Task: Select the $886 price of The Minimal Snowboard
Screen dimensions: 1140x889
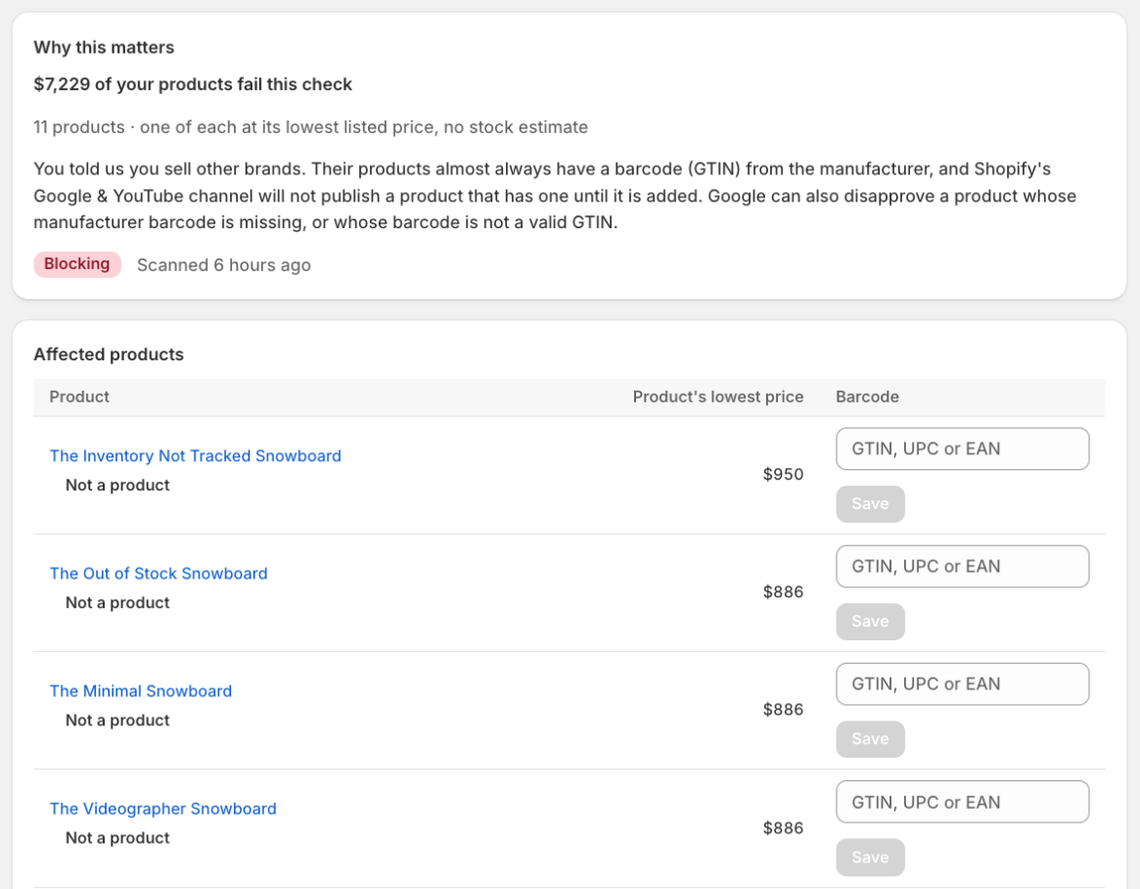Action: [783, 710]
